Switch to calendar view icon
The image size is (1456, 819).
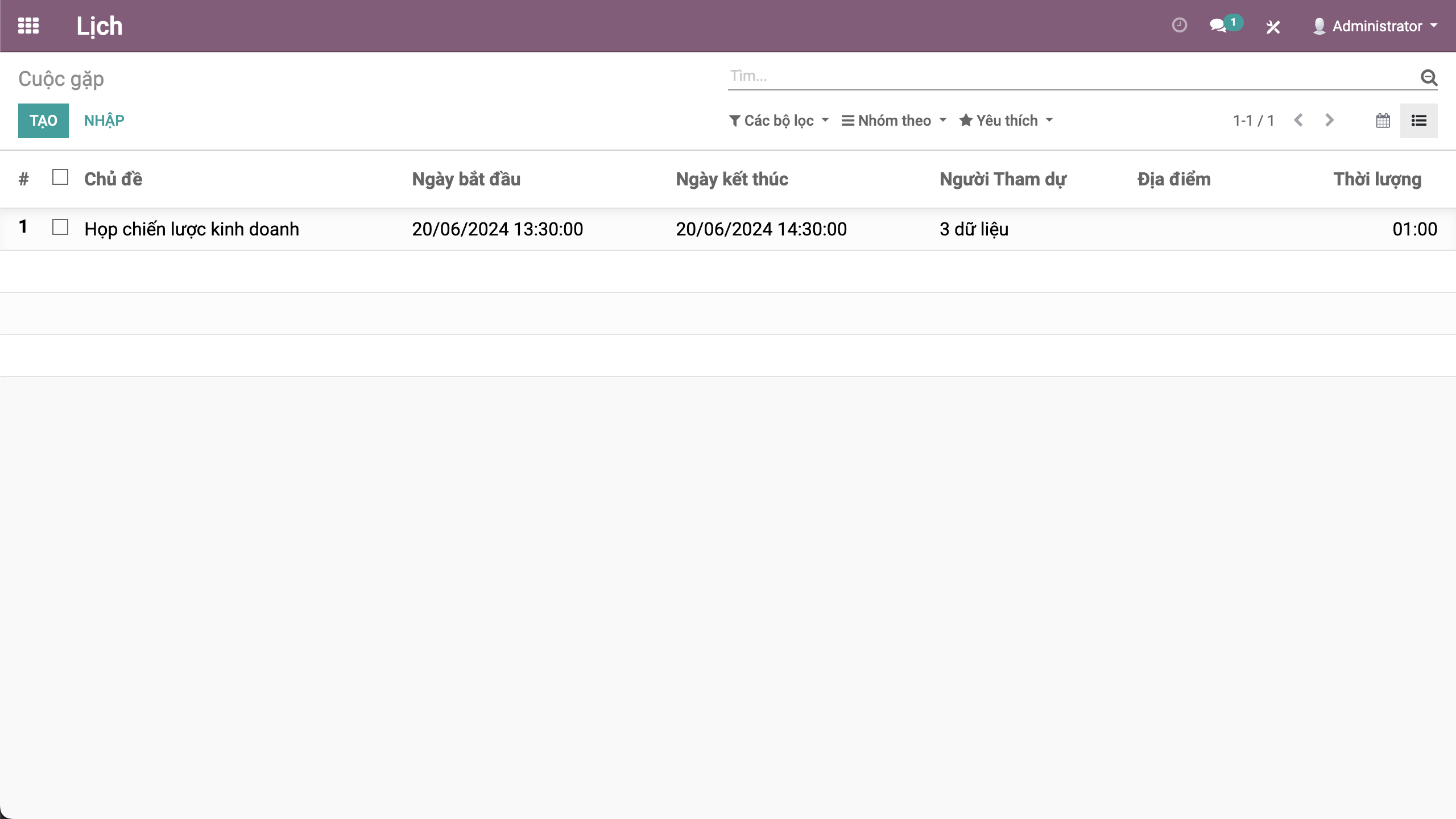(1383, 121)
